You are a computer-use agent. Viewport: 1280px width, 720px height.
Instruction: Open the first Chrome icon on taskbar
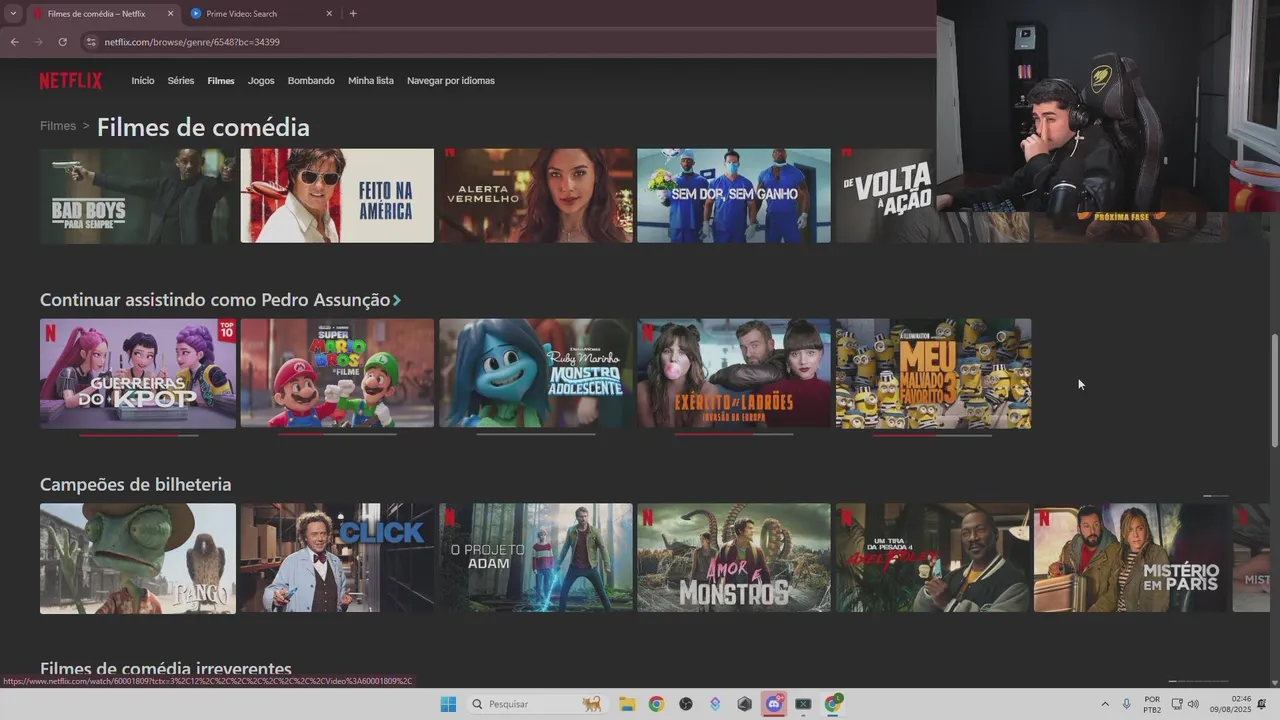pos(656,704)
